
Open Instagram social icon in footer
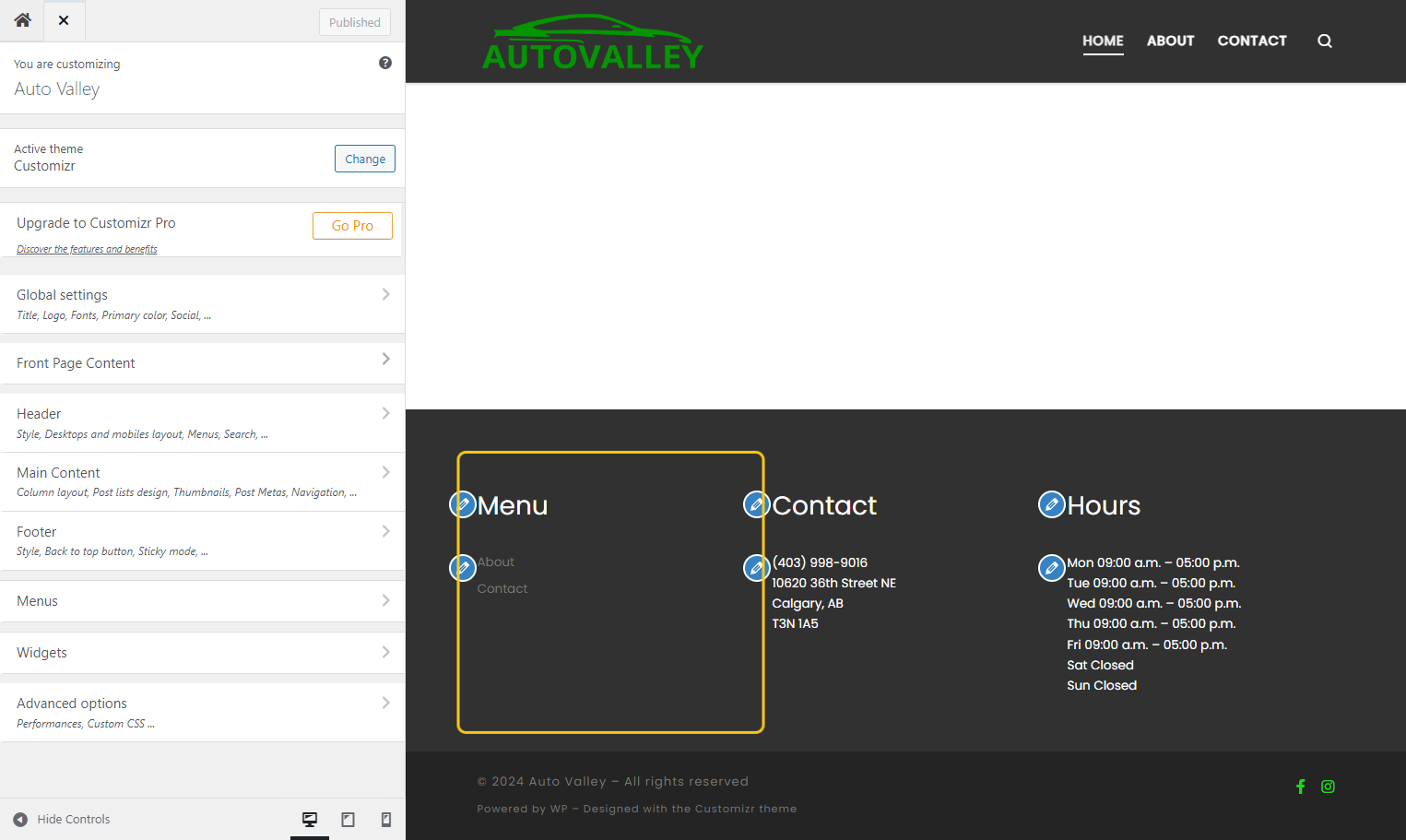tap(1328, 787)
